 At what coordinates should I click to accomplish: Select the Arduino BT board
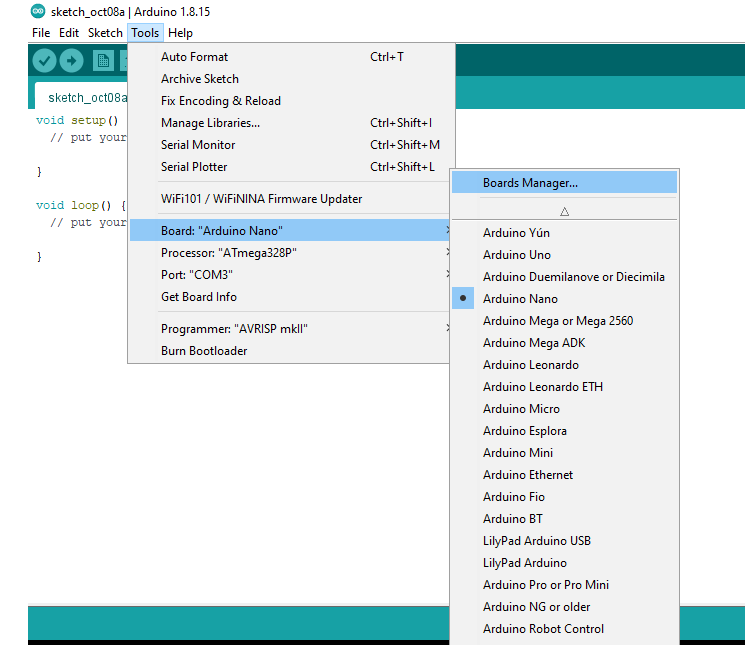564,519
